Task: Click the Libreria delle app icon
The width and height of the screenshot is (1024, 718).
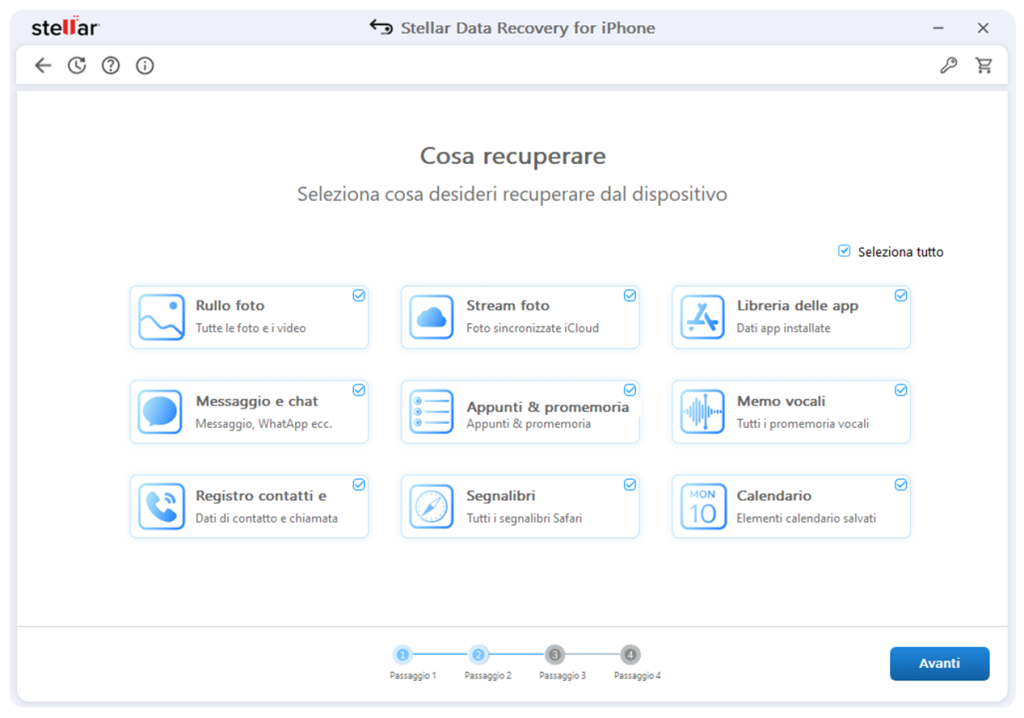Action: click(702, 317)
